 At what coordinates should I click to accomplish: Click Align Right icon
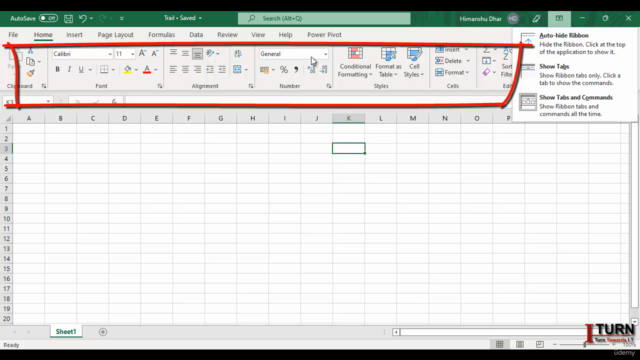(x=198, y=70)
